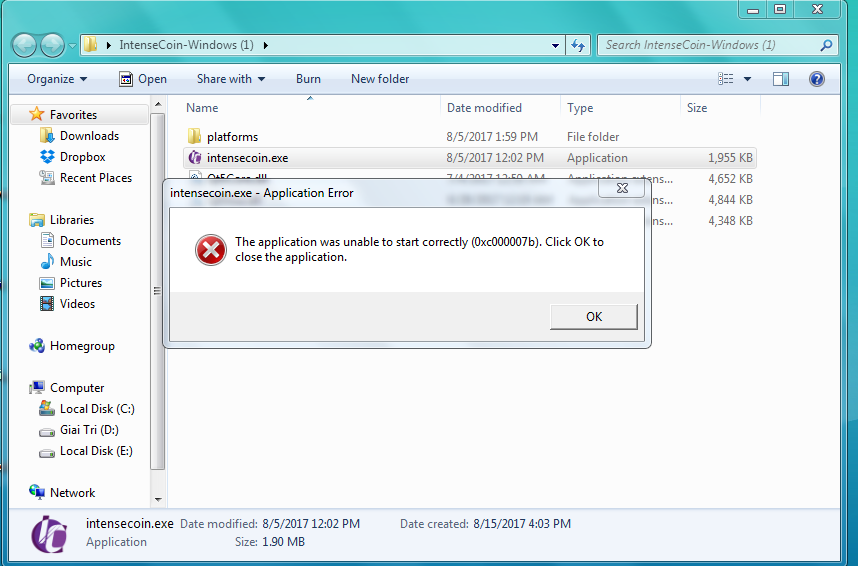Image resolution: width=858 pixels, height=566 pixels.
Task: Open the Organize menu
Action: pos(57,79)
